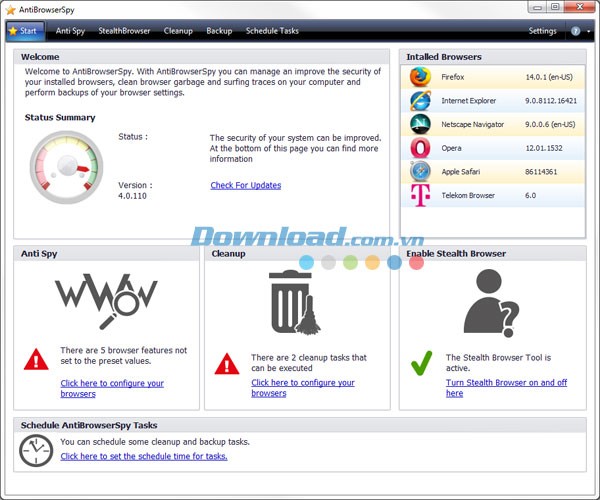Switch to the Anti Spy tab
The height and width of the screenshot is (500, 600).
click(70, 31)
